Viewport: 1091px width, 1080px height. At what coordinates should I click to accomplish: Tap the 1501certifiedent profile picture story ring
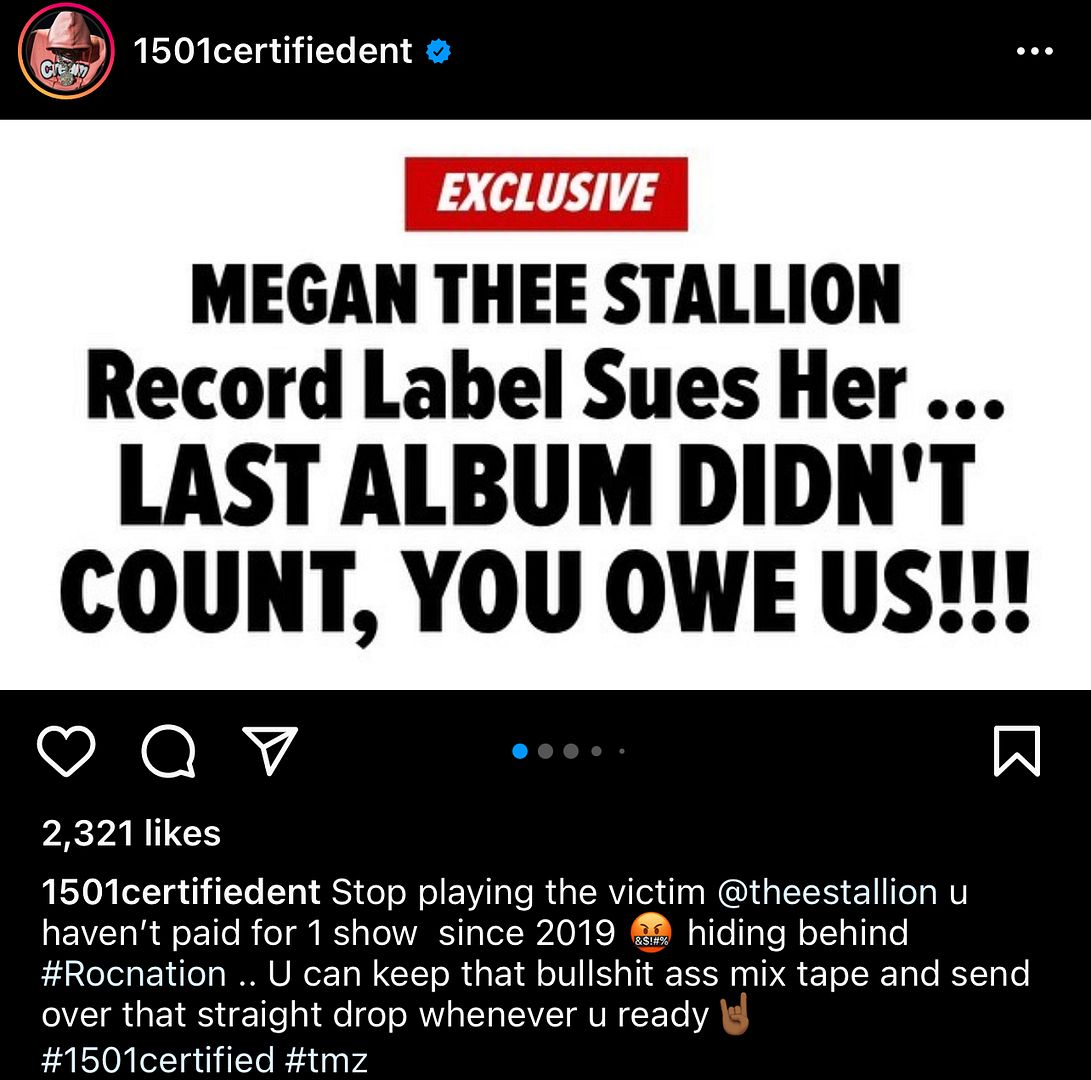click(66, 51)
